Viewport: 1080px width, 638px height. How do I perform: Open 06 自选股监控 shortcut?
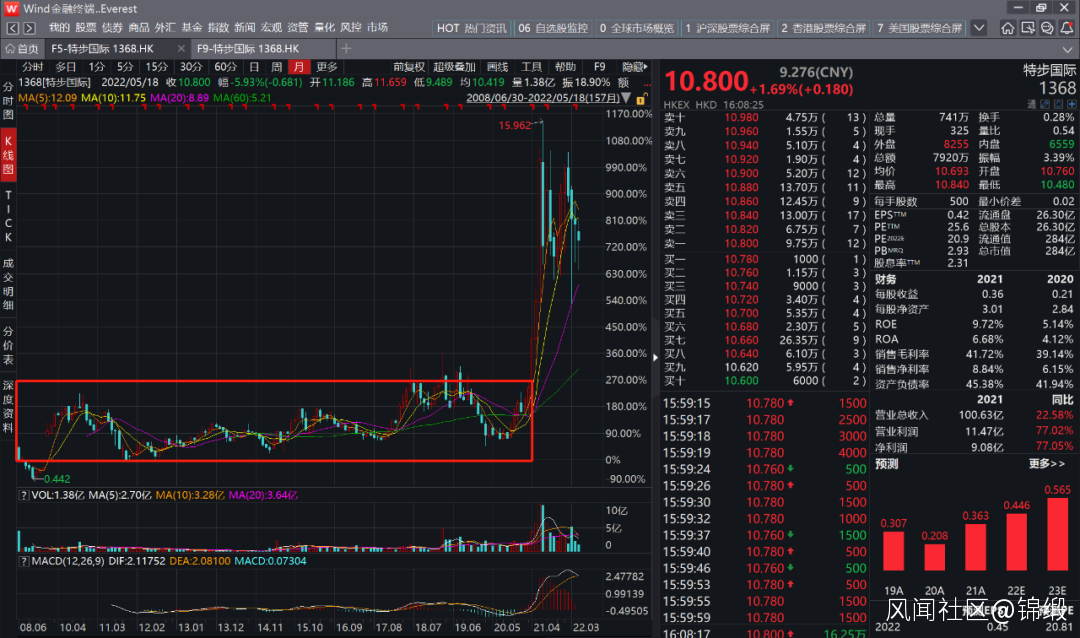(x=554, y=28)
